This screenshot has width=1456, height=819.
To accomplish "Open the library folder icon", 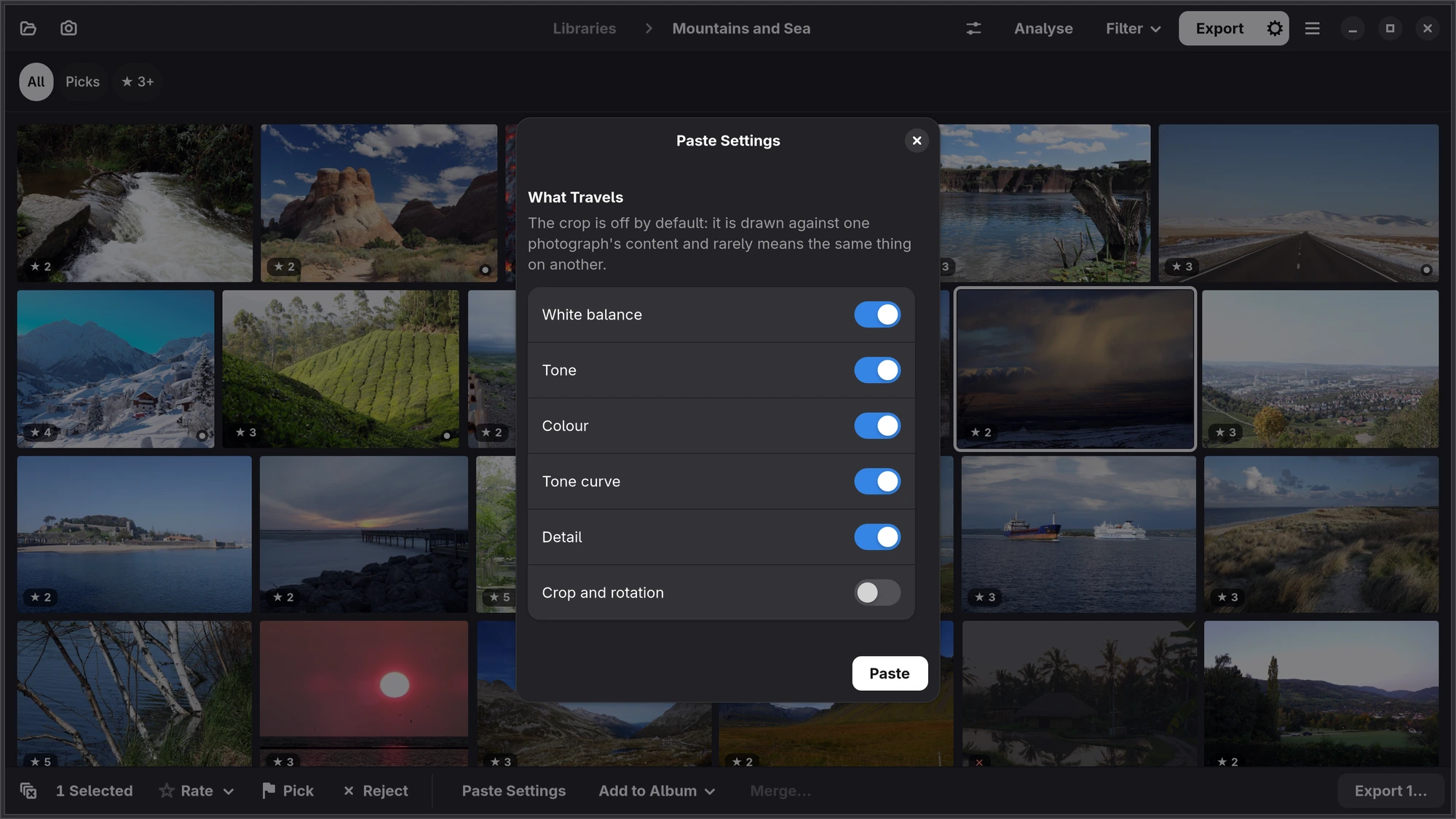I will point(28,28).
